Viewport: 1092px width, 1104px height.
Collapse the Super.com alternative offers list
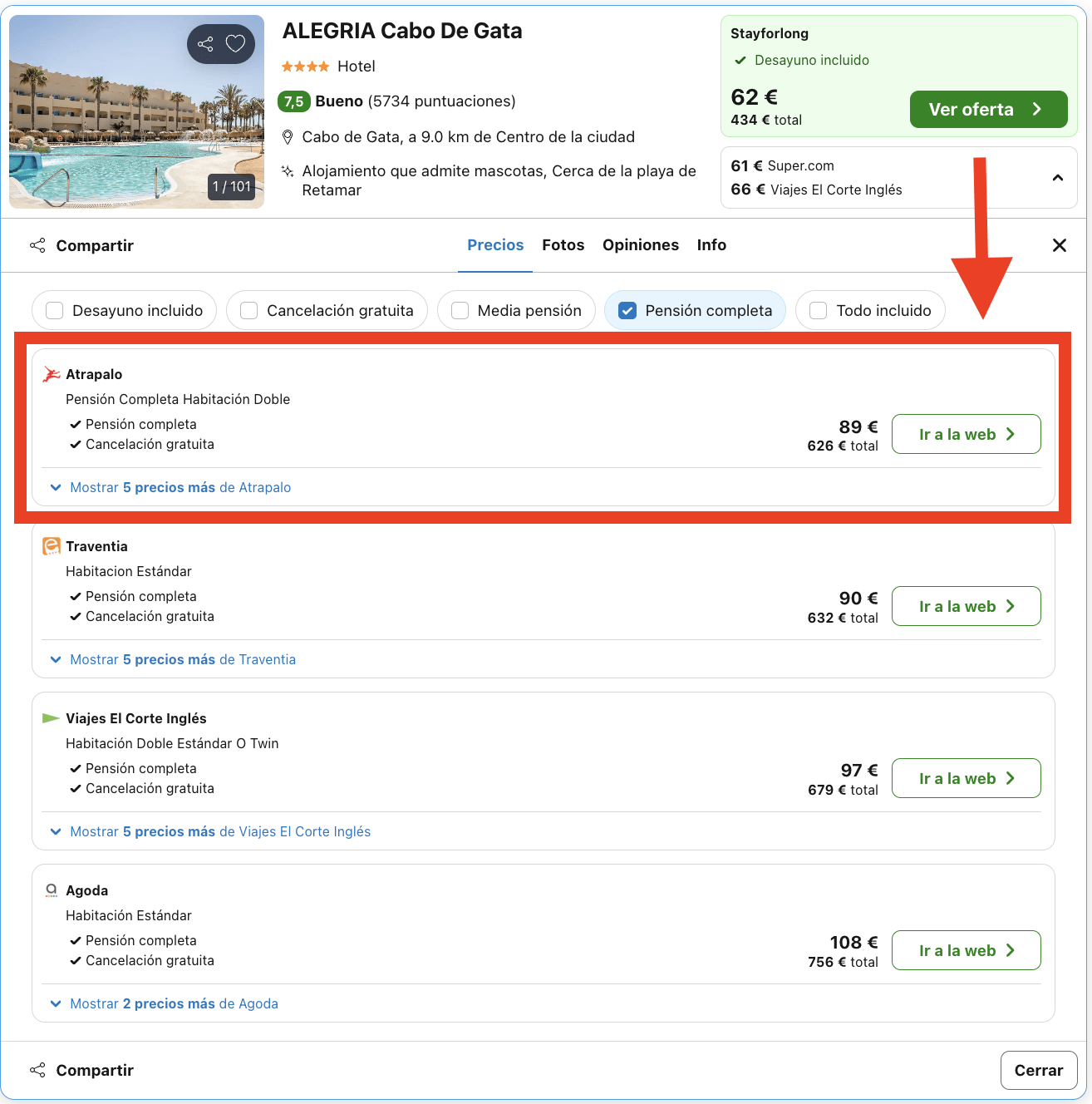(x=1057, y=177)
